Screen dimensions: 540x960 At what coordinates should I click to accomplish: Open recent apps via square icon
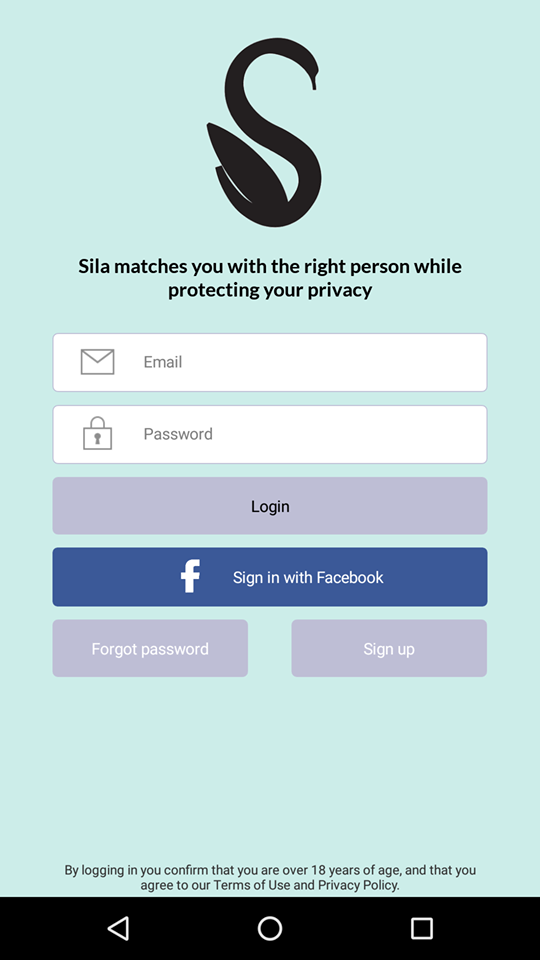(421, 928)
